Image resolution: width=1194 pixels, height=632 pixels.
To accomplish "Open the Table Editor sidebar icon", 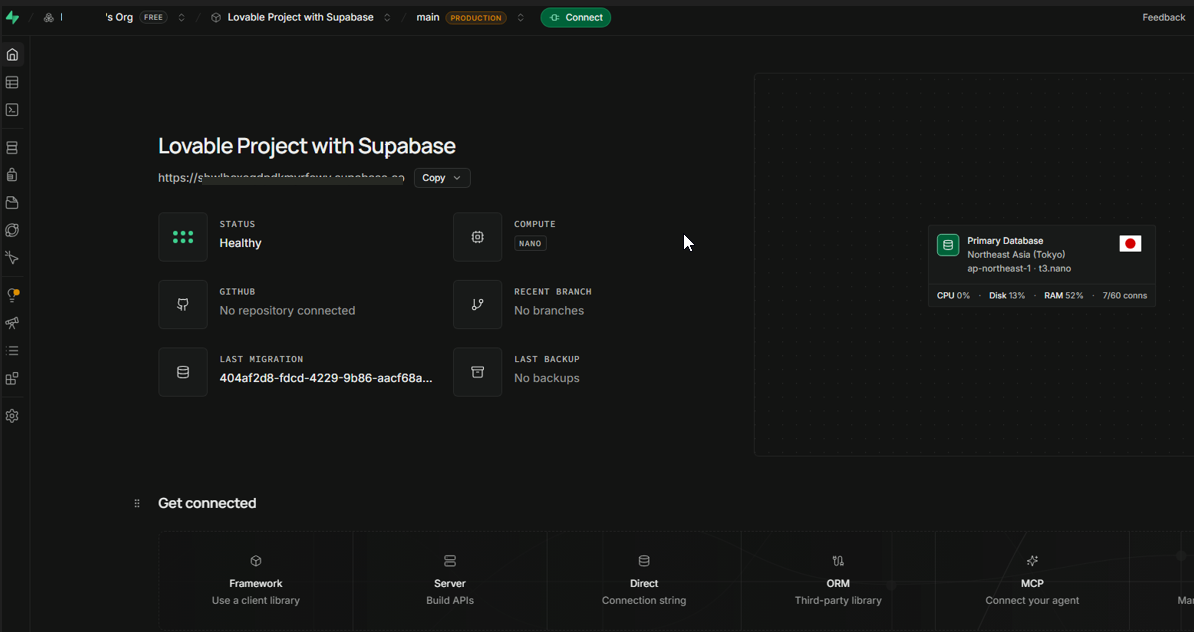I will pos(12,82).
